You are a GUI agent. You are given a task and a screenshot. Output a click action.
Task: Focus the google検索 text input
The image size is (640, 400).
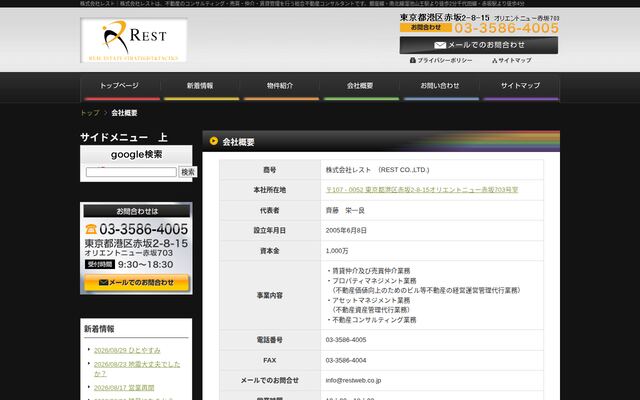(x=131, y=172)
